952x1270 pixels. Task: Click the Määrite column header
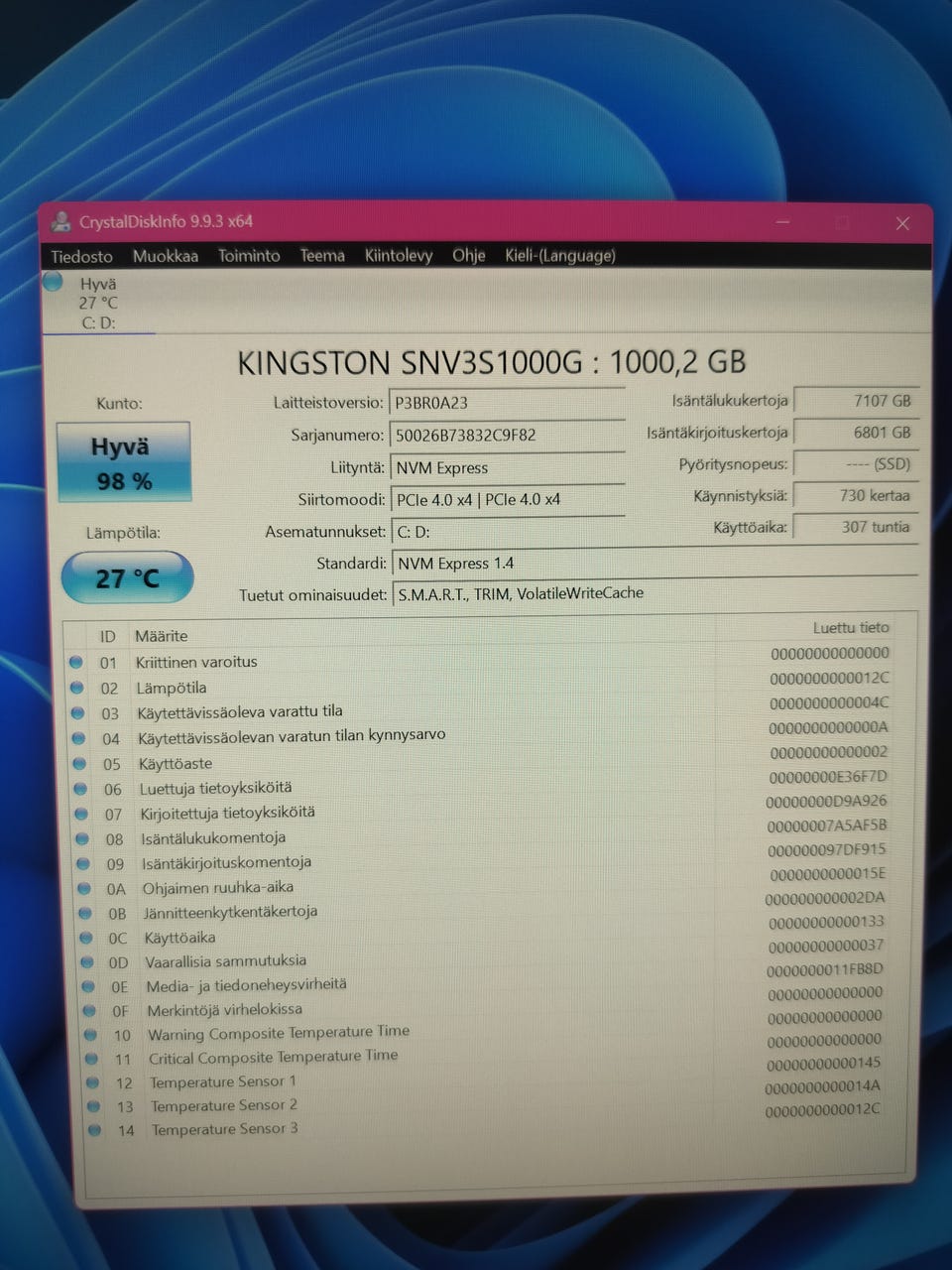pyautogui.click(x=162, y=636)
